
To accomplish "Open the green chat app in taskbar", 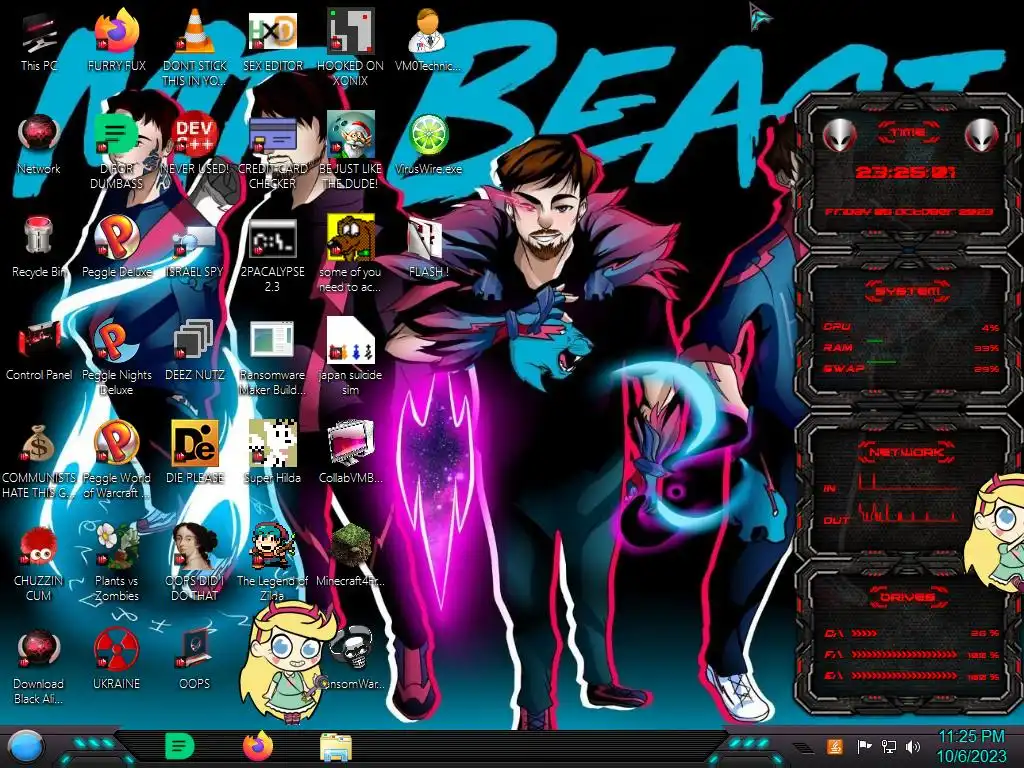I will click(x=180, y=746).
